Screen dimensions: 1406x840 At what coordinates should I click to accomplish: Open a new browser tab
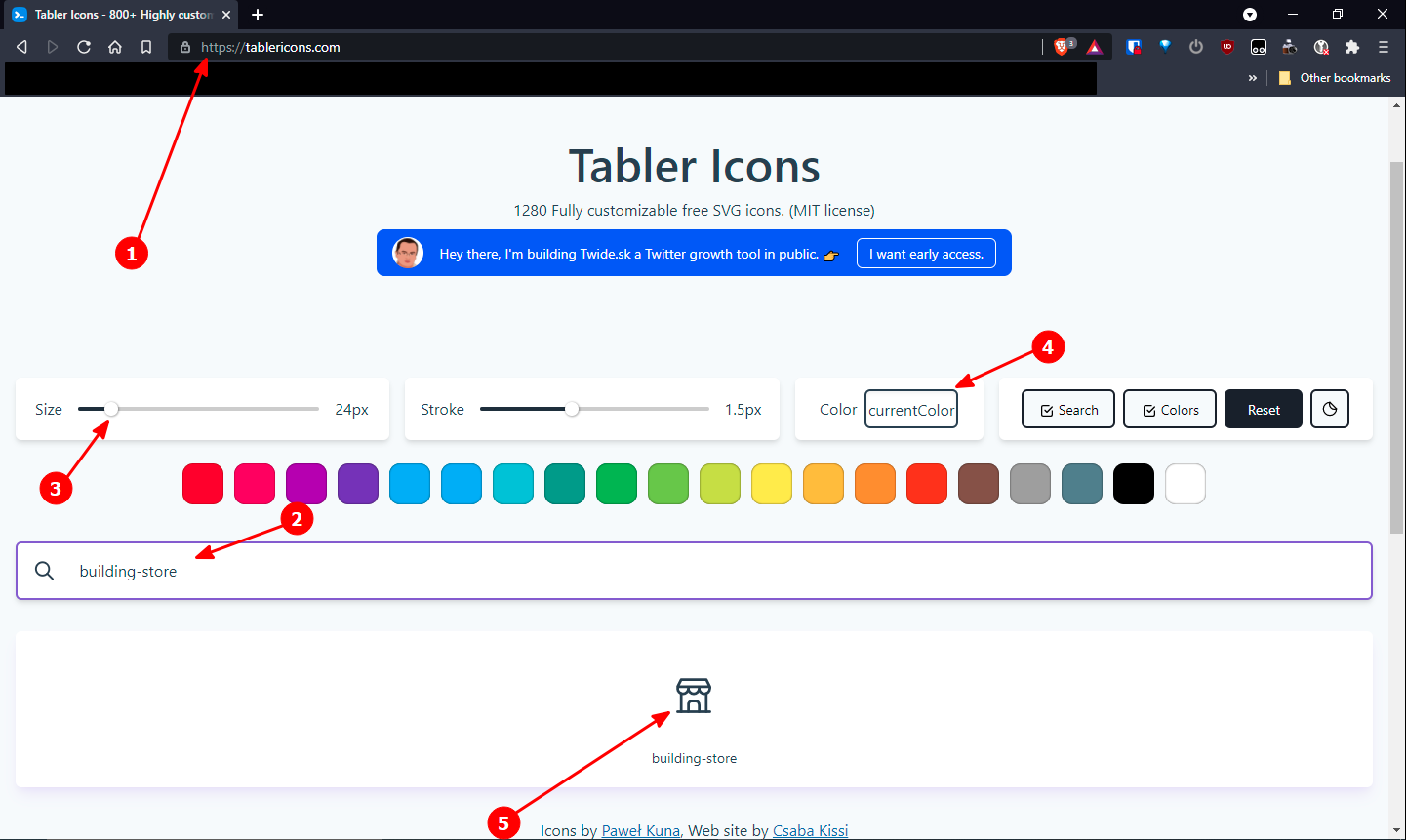point(257,15)
